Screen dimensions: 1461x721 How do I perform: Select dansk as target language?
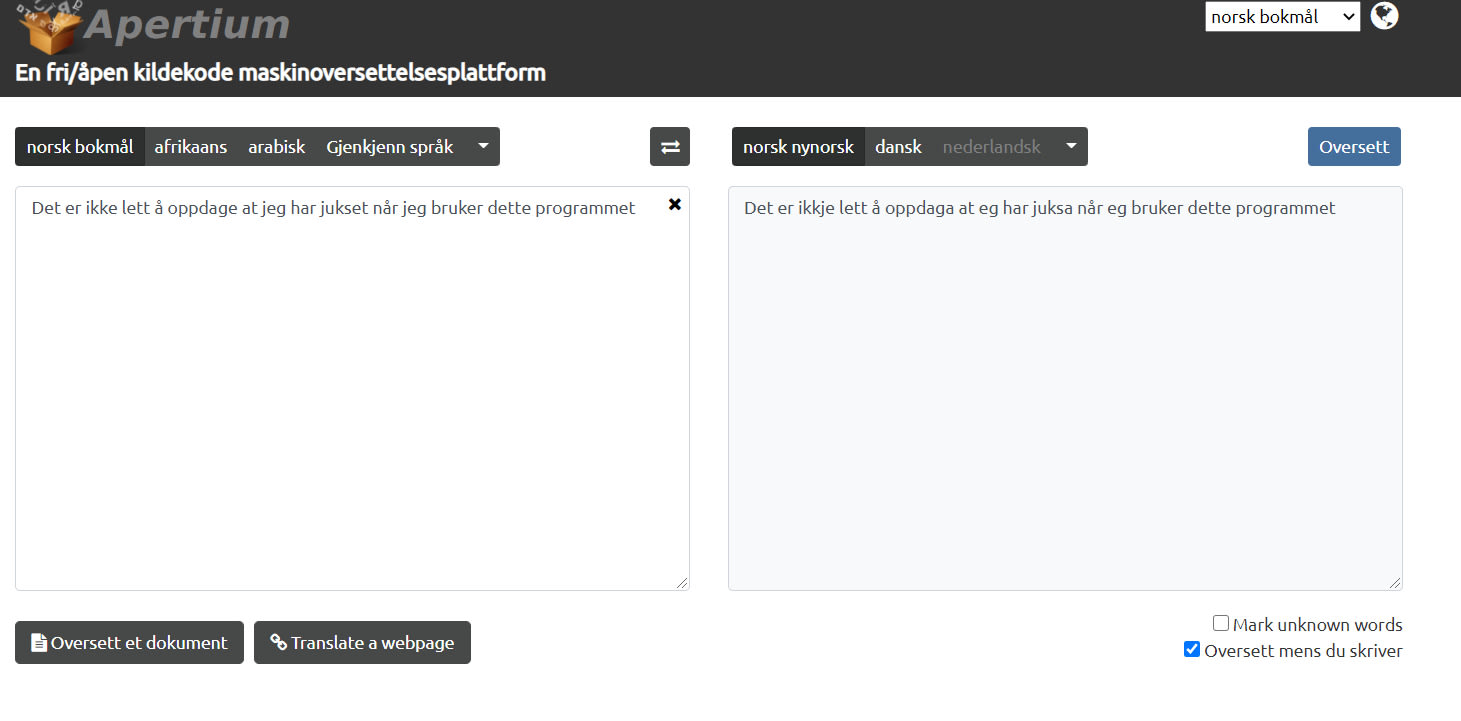[x=898, y=147]
